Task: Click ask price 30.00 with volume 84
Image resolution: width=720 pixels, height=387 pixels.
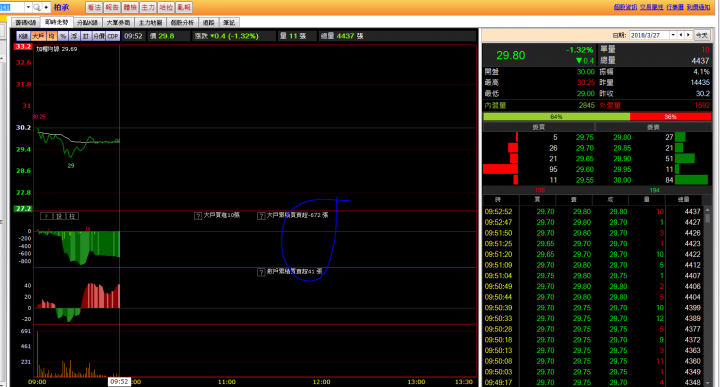Action: tap(622, 180)
